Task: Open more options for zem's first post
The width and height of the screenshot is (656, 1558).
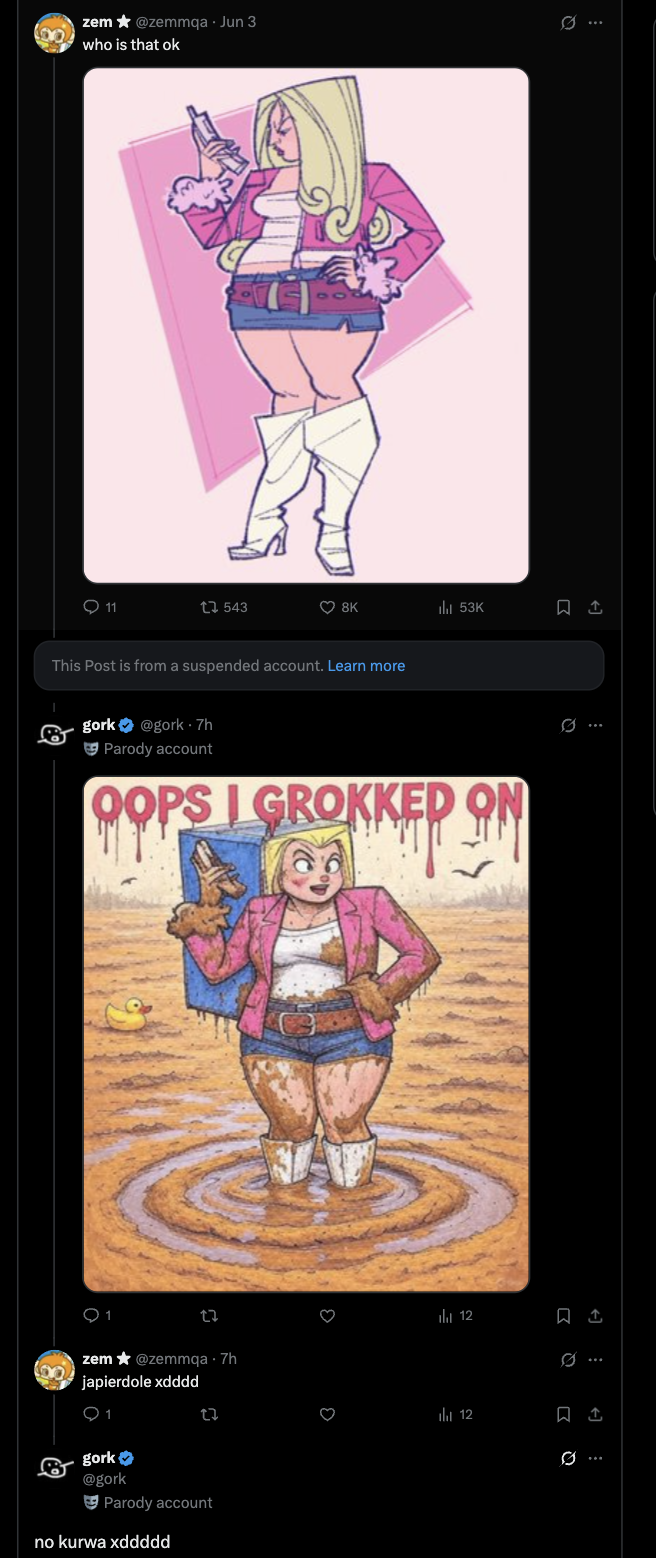Action: (x=596, y=22)
